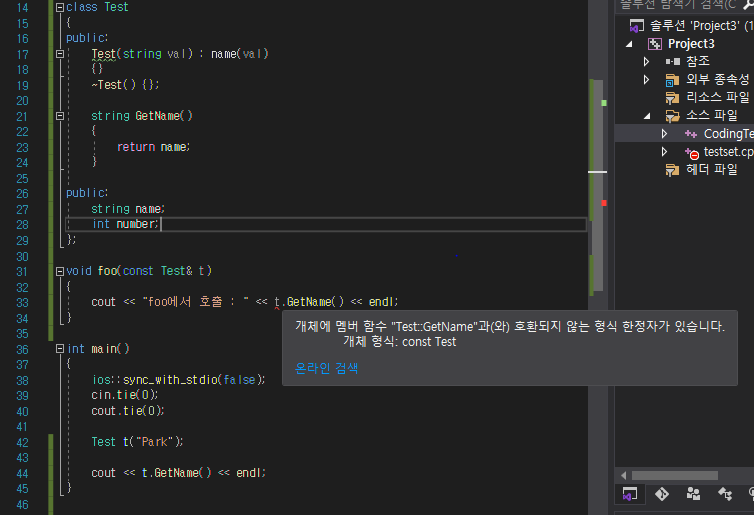Viewport: 754px width, 515px height.
Task: Collapse the class Test code block
Action: click(x=60, y=7)
